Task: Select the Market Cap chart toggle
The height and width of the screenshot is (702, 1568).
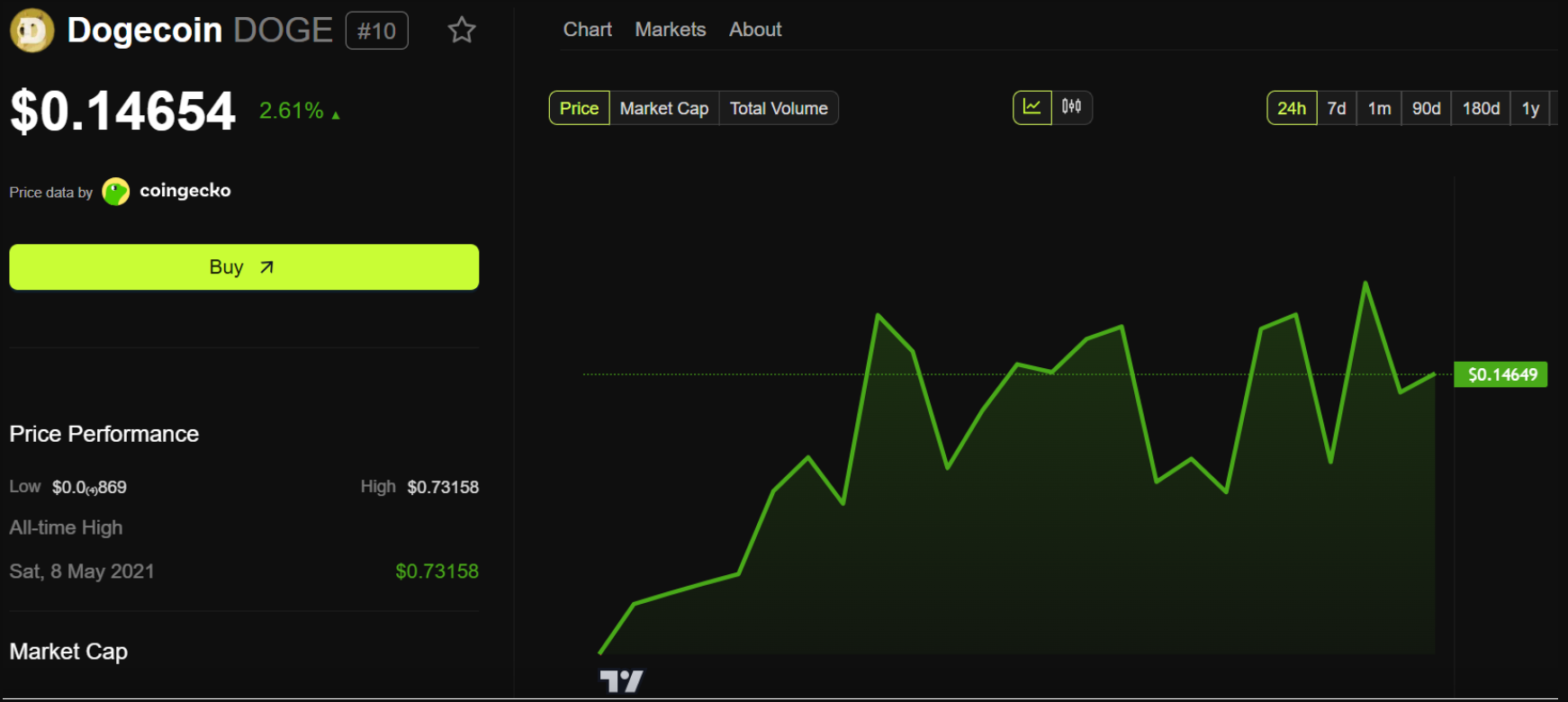Action: [x=663, y=108]
